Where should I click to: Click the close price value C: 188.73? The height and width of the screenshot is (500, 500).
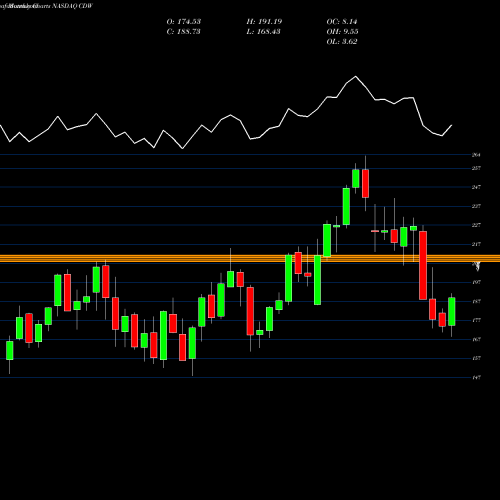tap(184, 32)
